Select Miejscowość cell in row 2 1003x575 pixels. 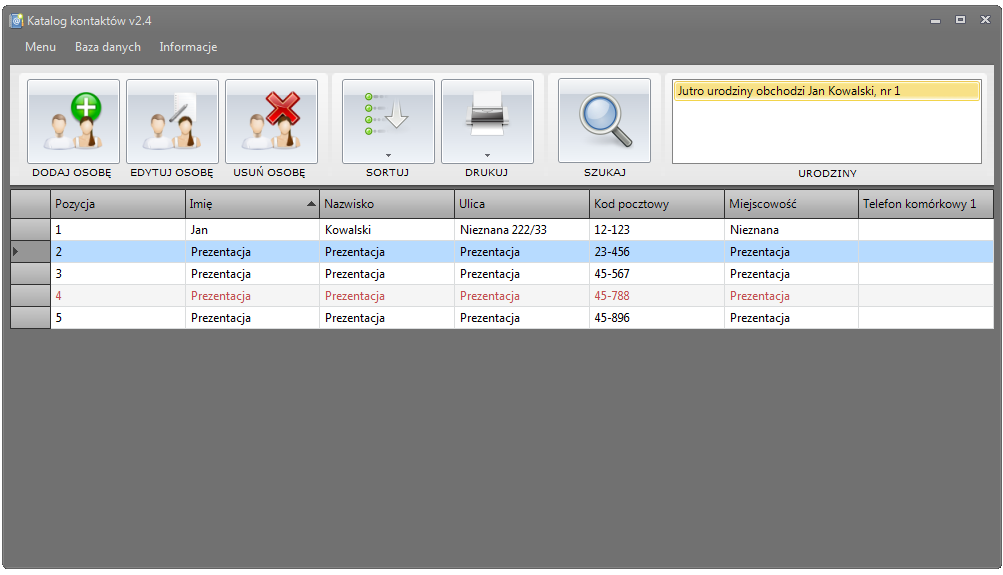click(791, 252)
